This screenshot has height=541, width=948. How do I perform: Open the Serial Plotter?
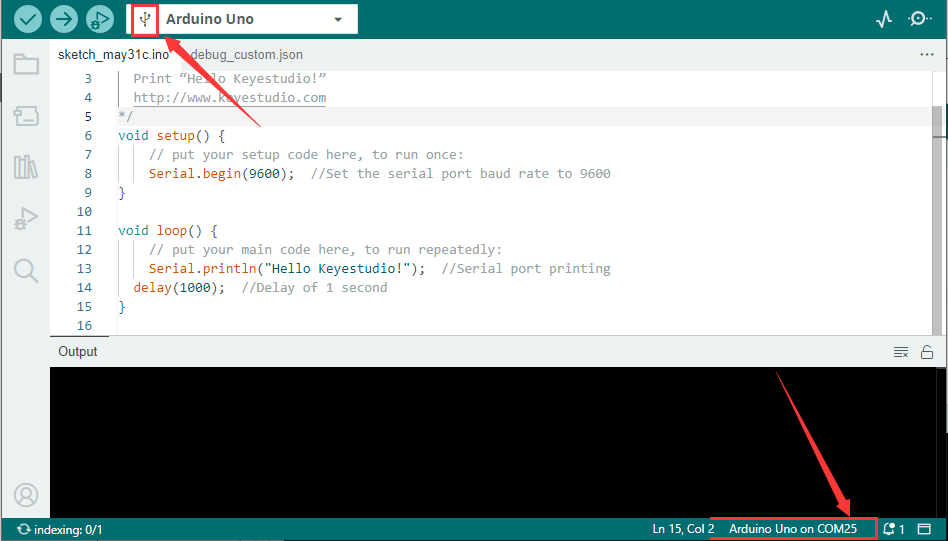tap(884, 19)
